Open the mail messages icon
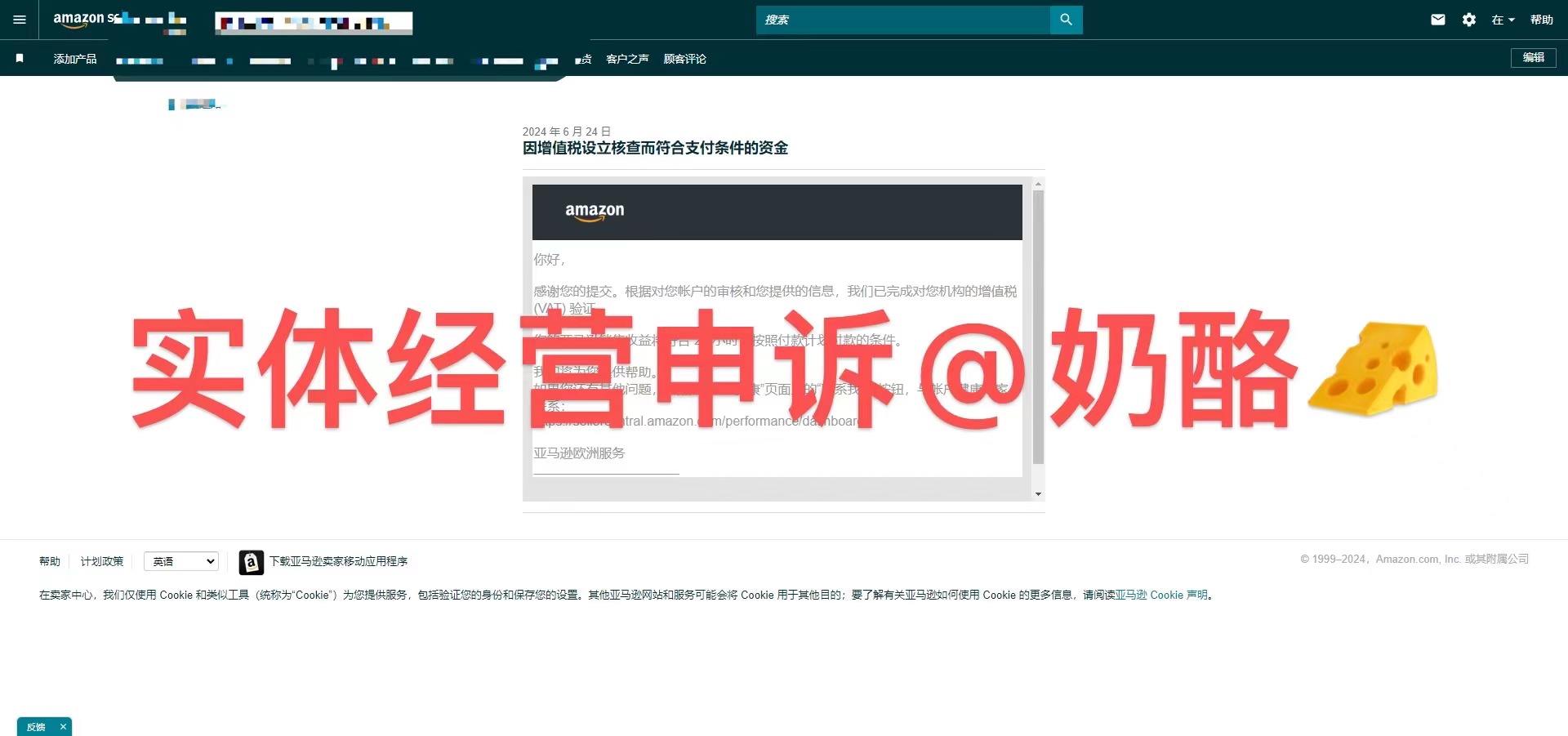This screenshot has width=1568, height=736. point(1438,20)
